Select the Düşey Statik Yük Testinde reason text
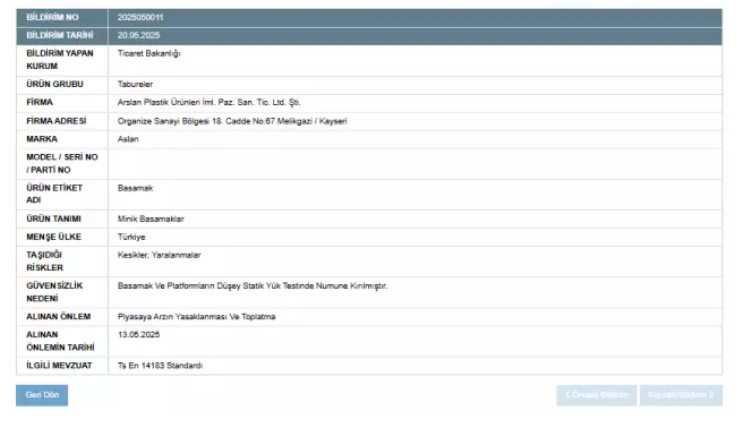Viewport: 740px width, 422px height. [252, 286]
